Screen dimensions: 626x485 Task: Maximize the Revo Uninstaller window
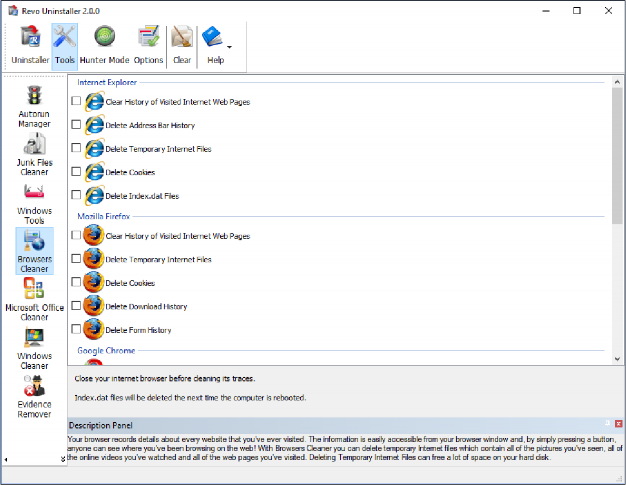coord(577,11)
